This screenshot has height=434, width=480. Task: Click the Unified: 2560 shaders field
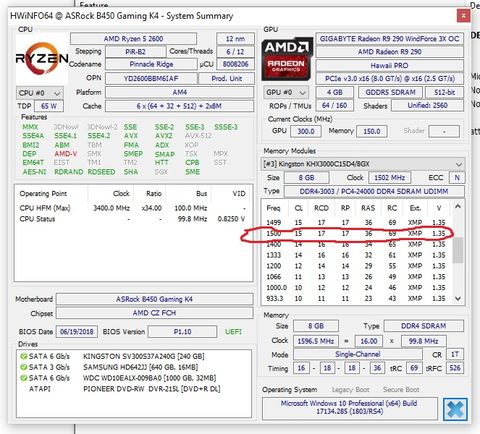tap(428, 106)
